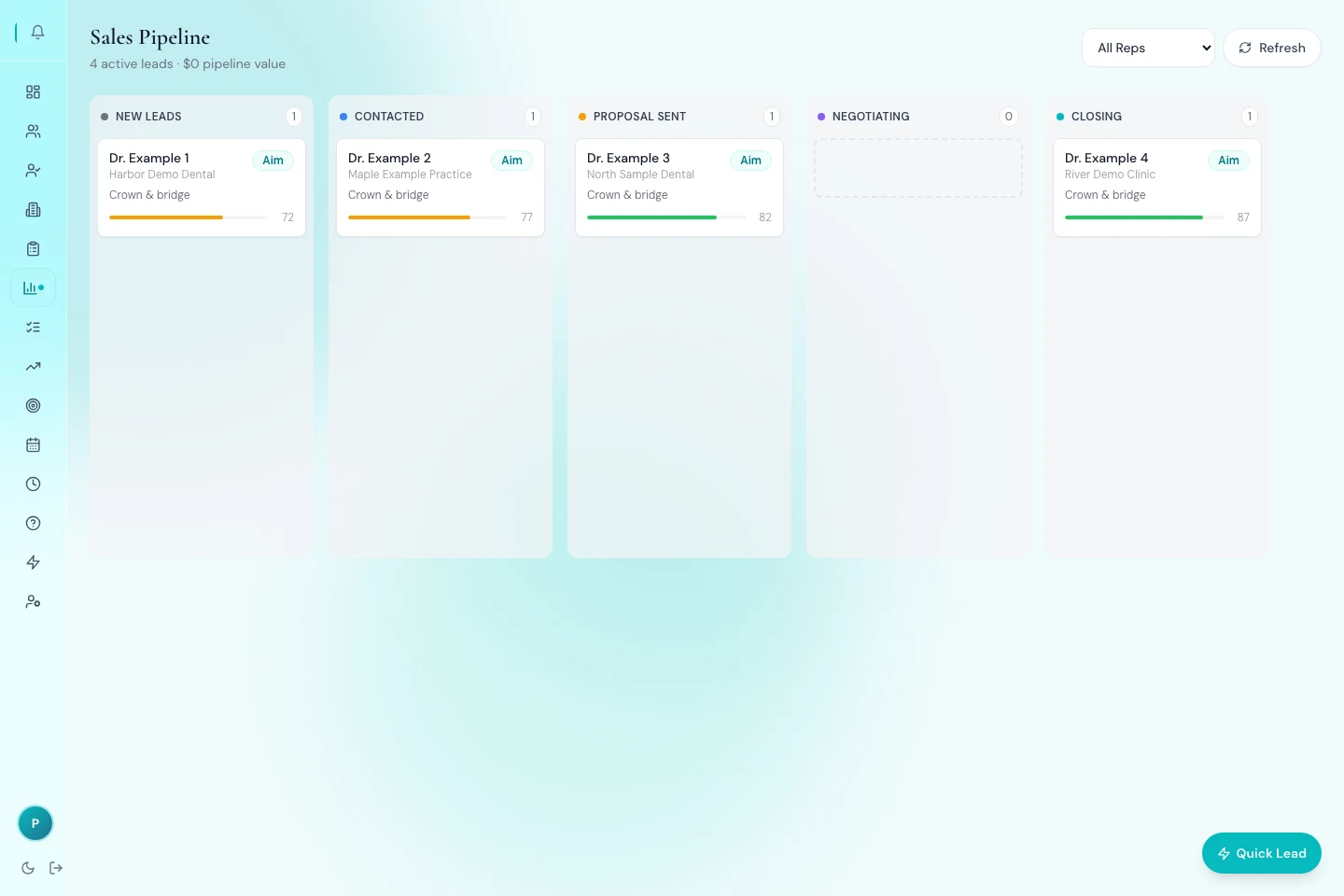Open the building icon in sidebar
The height and width of the screenshot is (896, 1344).
tap(34, 209)
